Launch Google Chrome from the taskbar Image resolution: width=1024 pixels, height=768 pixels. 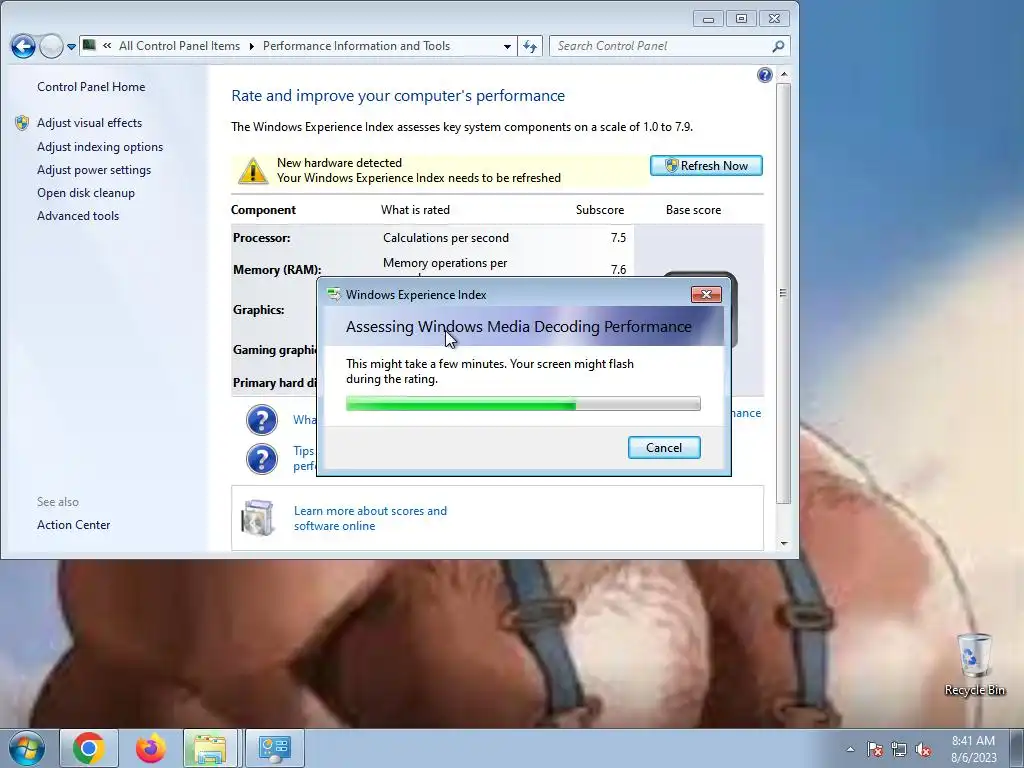[89, 748]
